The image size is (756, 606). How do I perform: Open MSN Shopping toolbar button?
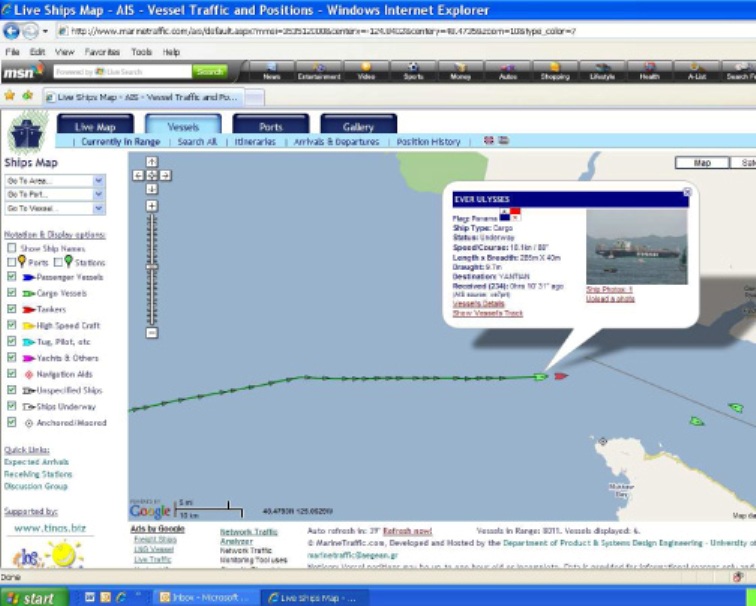[x=555, y=71]
